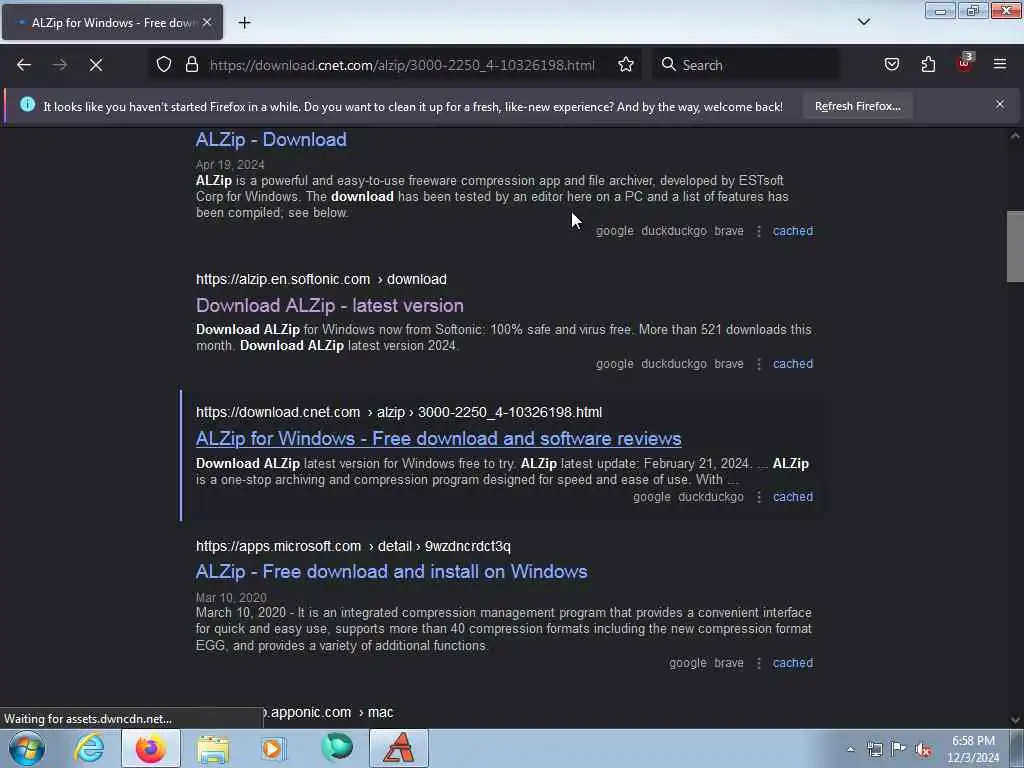Click the network tray icon

click(874, 749)
